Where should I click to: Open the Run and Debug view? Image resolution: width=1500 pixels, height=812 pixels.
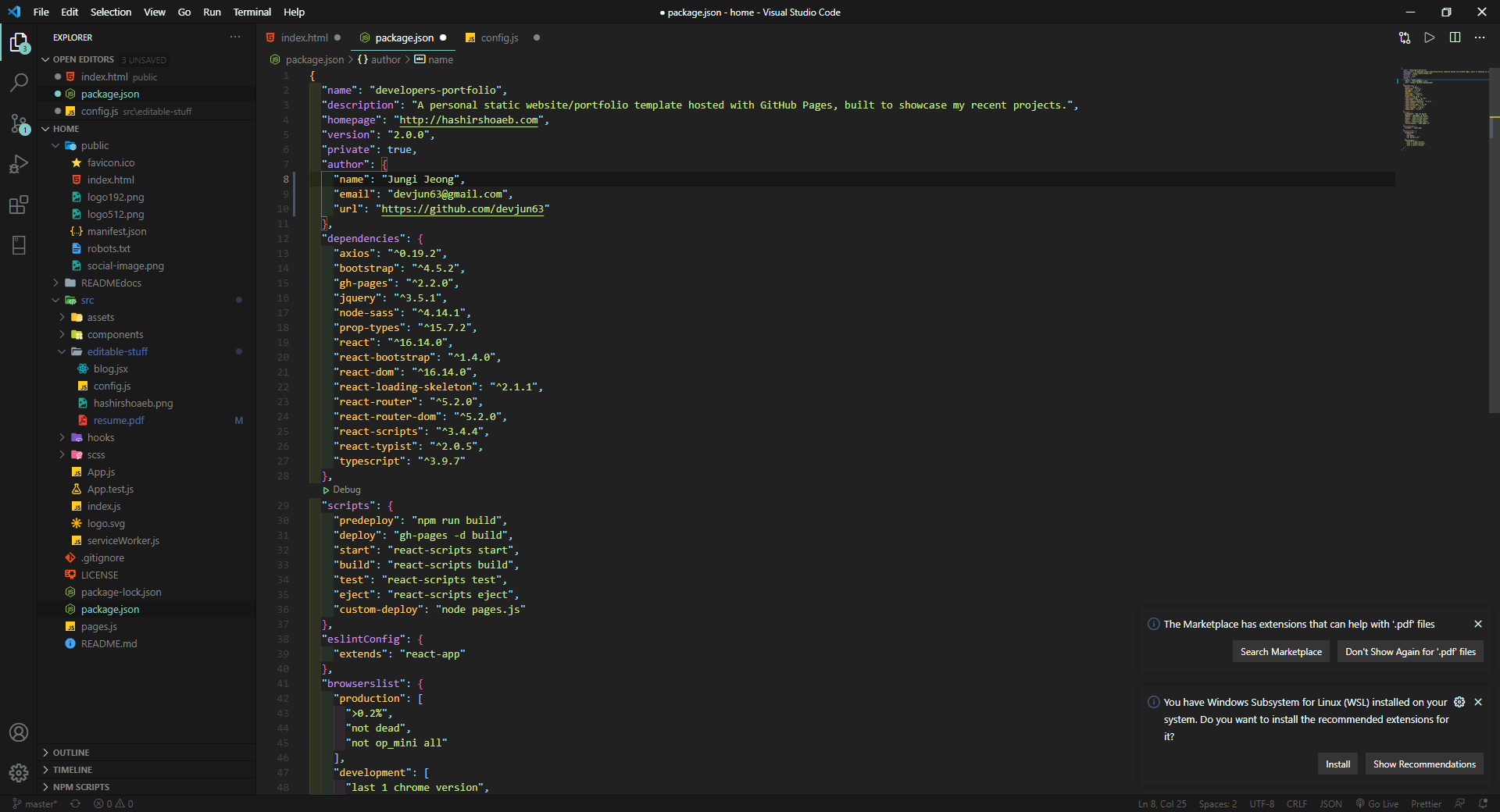click(19, 164)
